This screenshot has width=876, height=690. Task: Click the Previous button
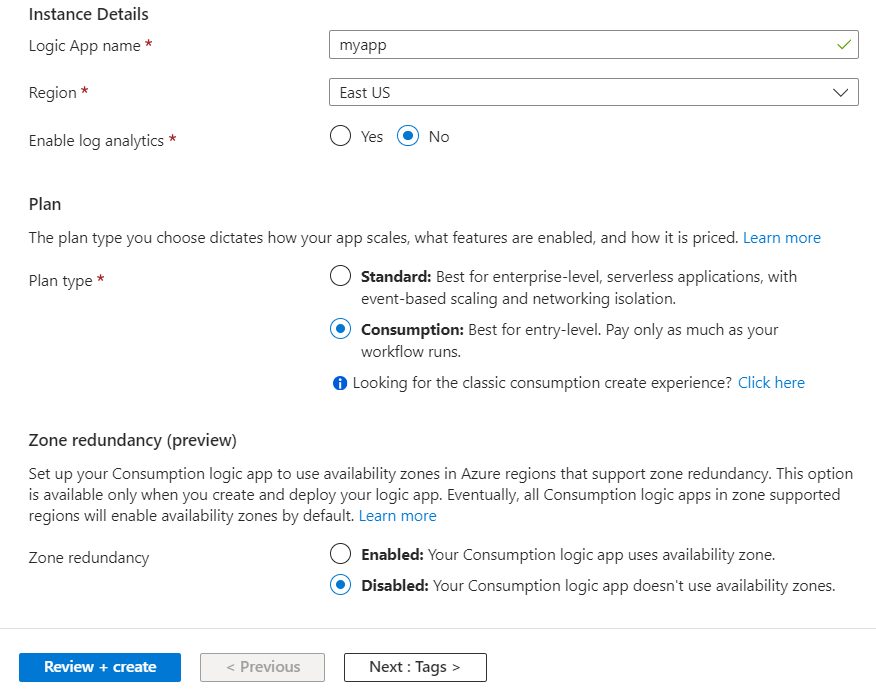263,667
